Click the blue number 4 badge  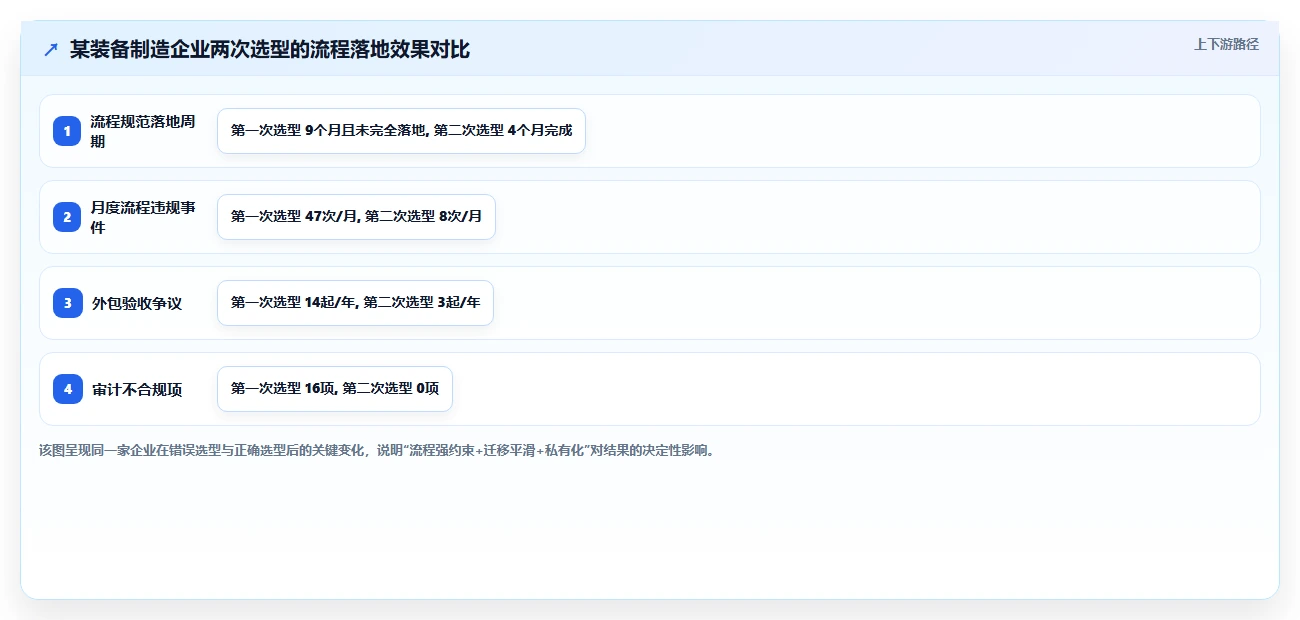(x=68, y=389)
